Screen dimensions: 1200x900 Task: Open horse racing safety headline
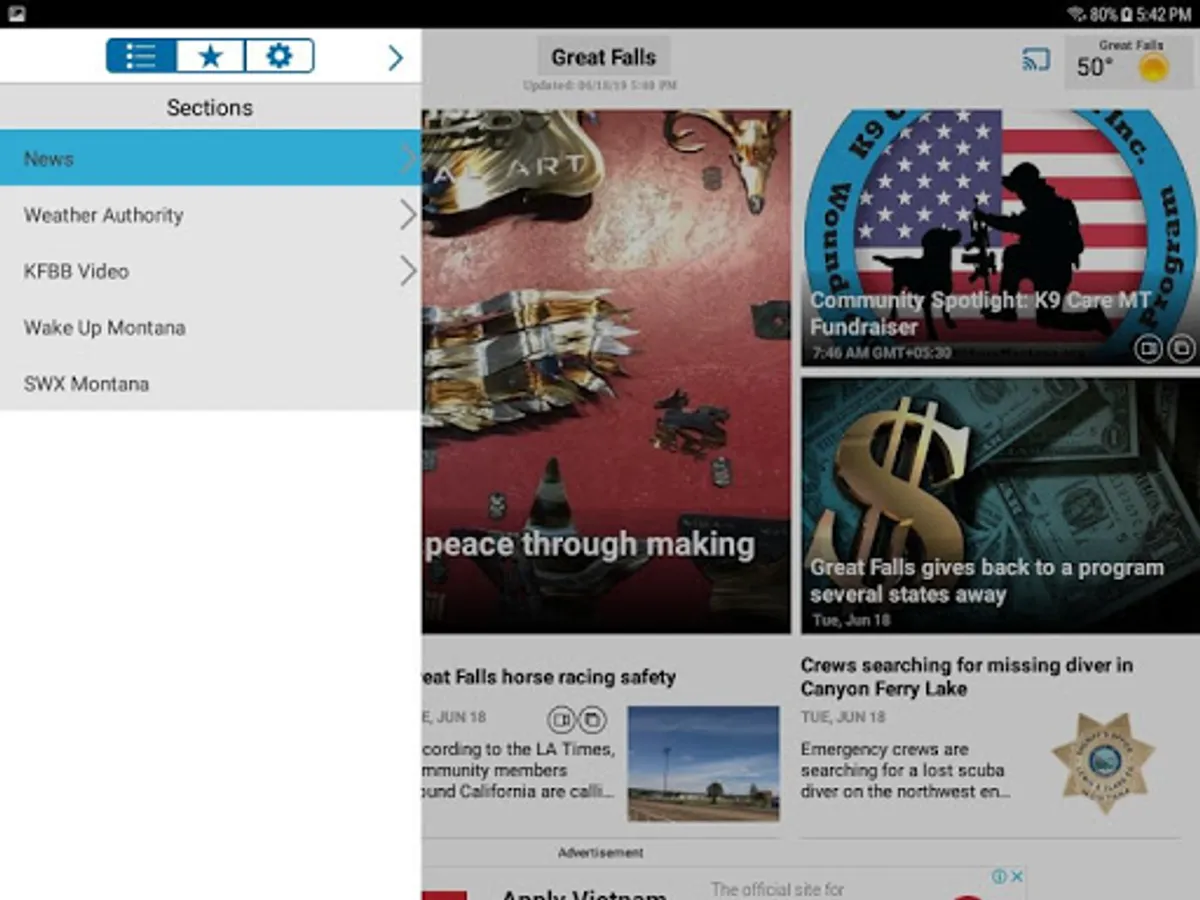tap(548, 677)
